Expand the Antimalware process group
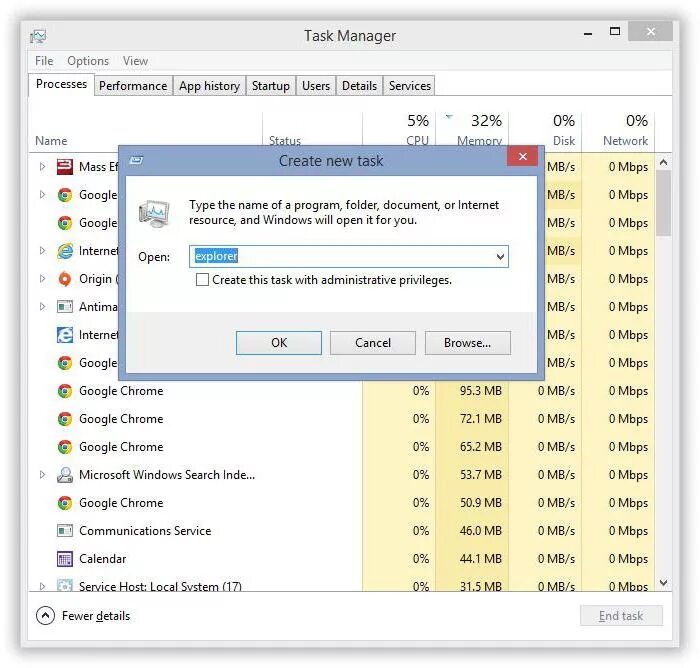This screenshot has height=668, width=700. 42,306
